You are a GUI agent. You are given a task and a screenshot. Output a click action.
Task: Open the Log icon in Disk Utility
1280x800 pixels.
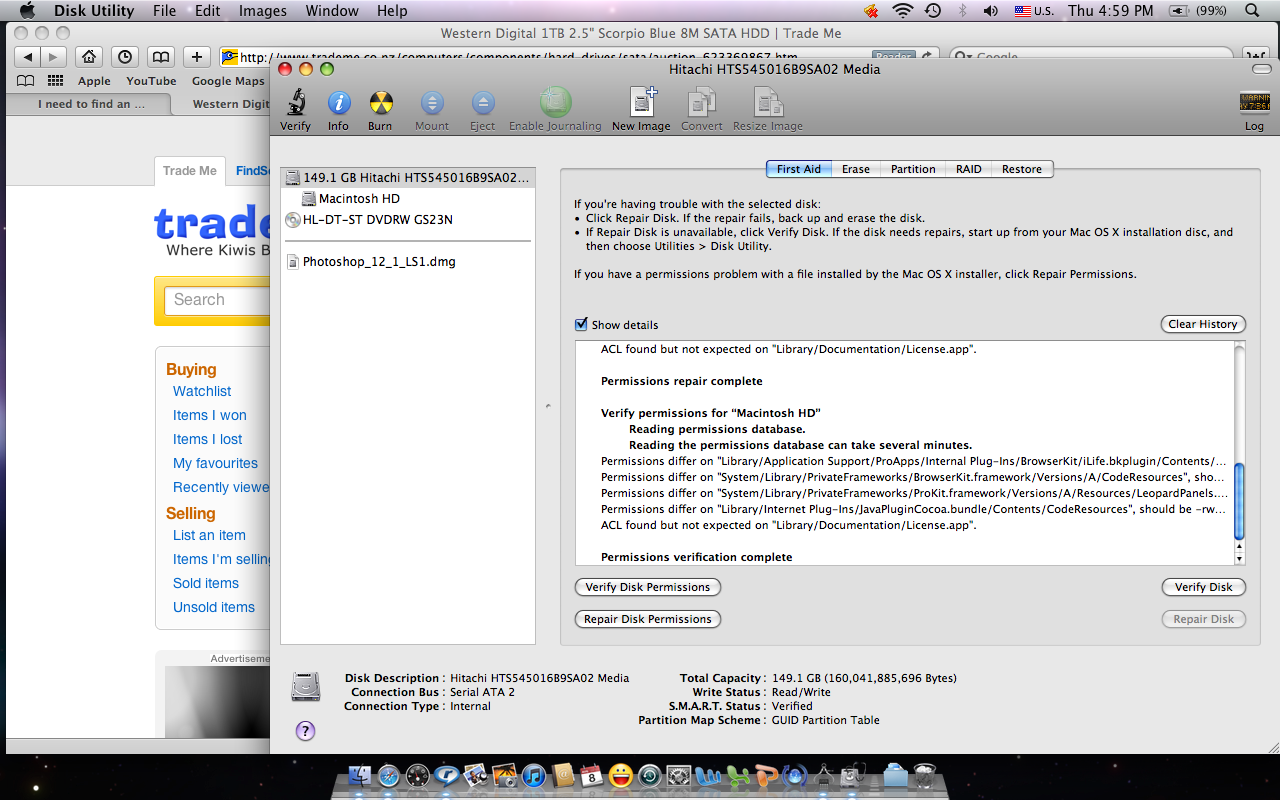pyautogui.click(x=1254, y=102)
